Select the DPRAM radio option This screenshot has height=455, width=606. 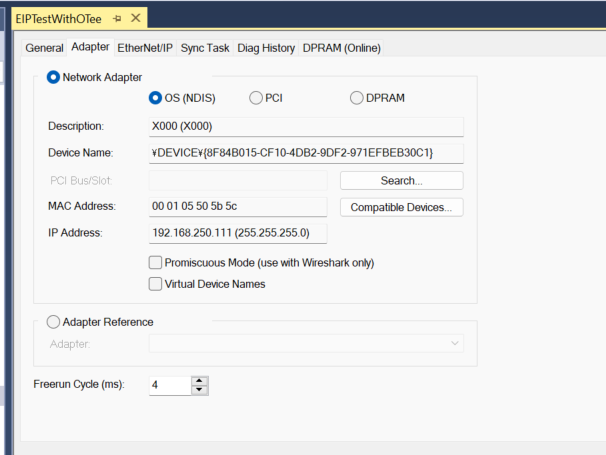coord(357,98)
